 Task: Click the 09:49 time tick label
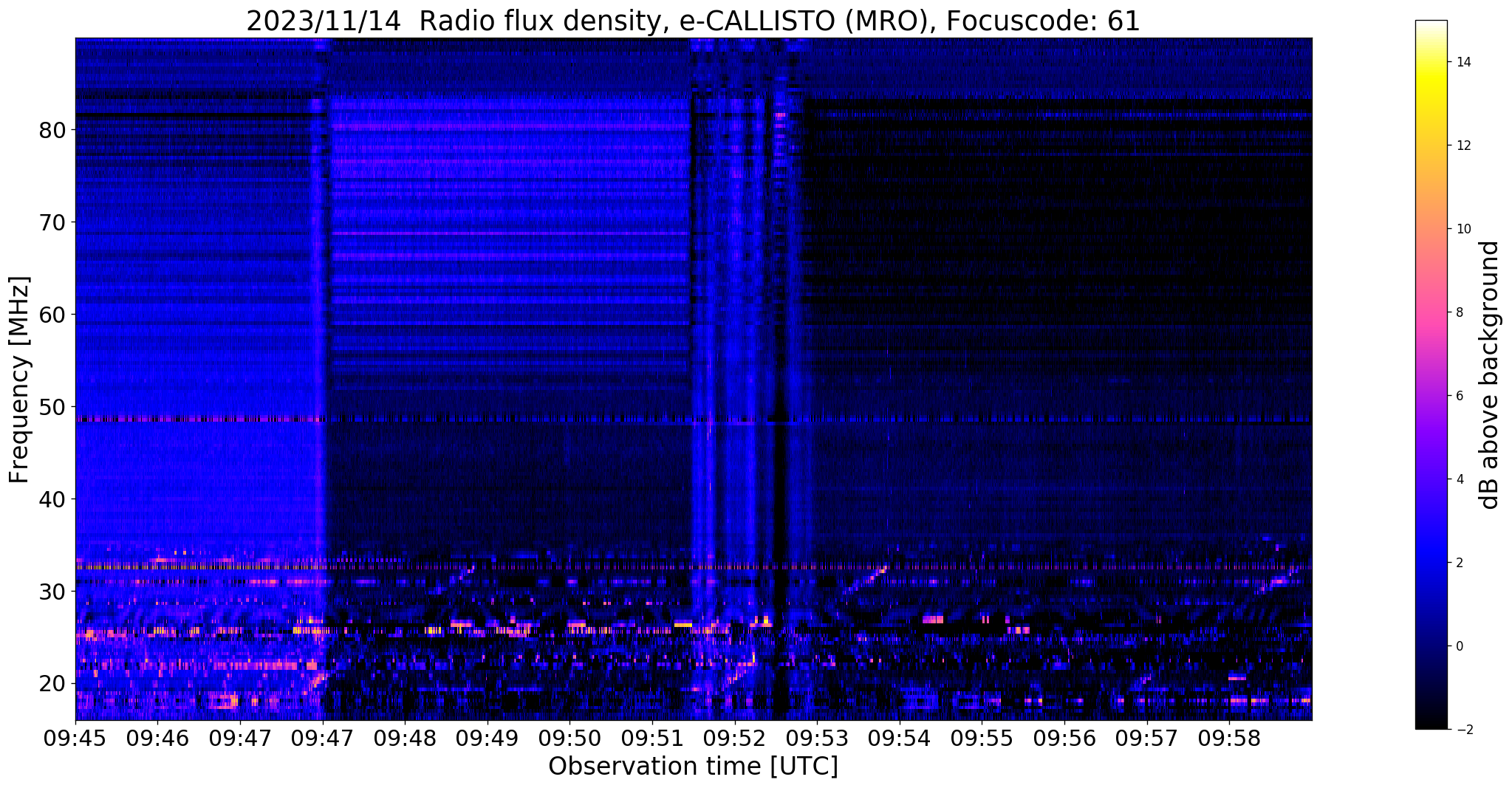click(487, 739)
